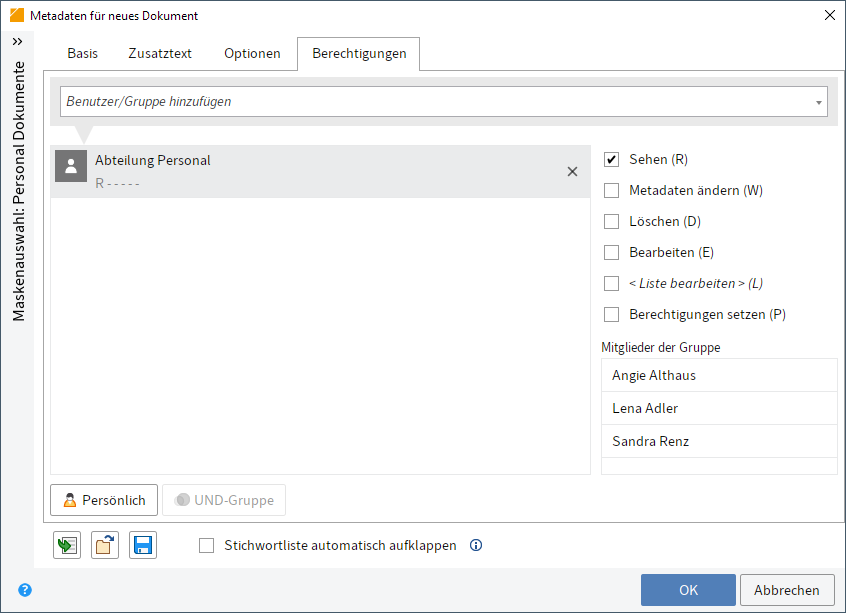Toggle Stichwortliste automatisch aufklappen checkbox
This screenshot has height=613, width=846.
point(207,546)
